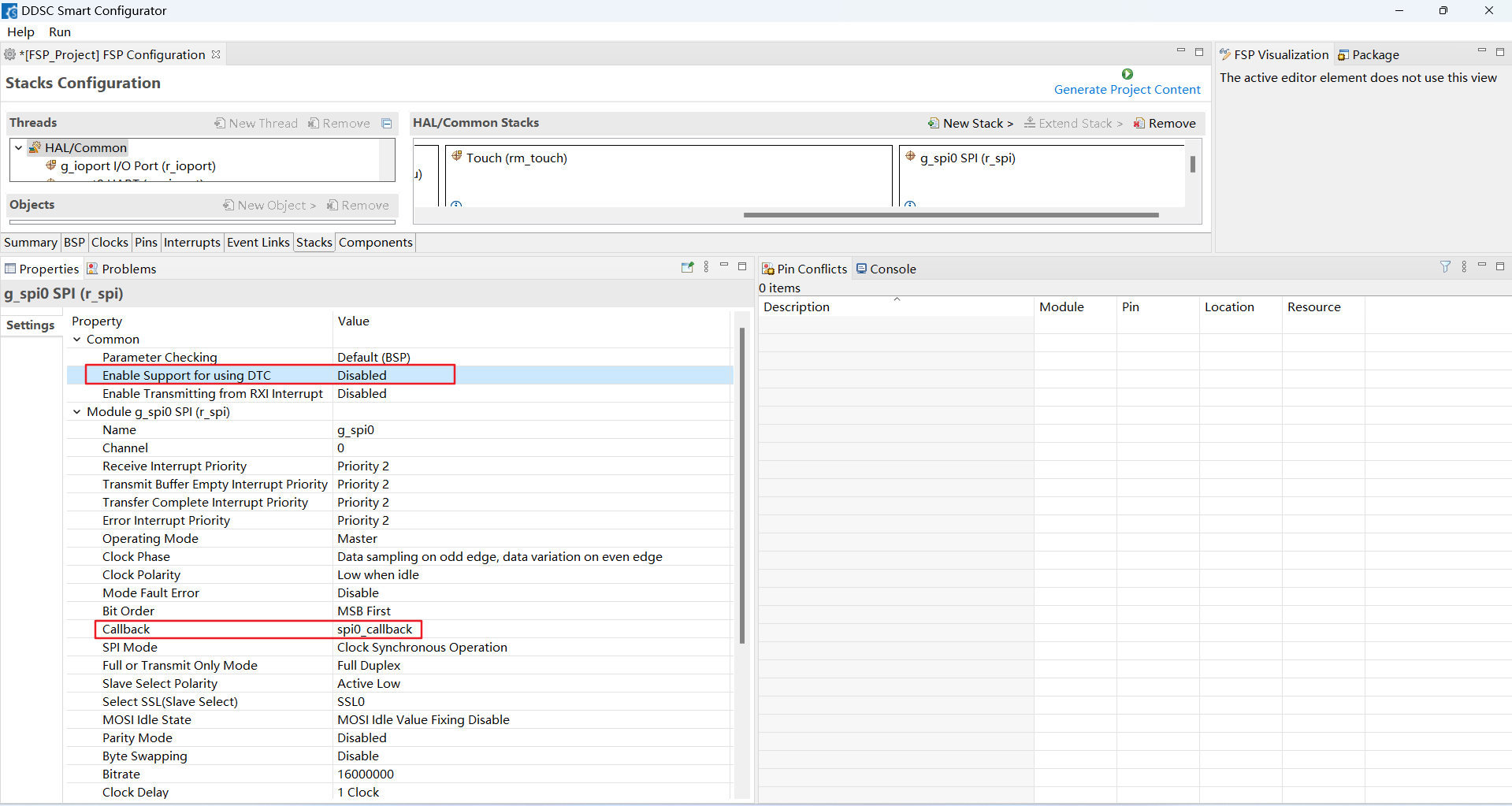Collapse the HAL/Common thread tree node
Screen dimensions: 1512x806
coord(19,147)
